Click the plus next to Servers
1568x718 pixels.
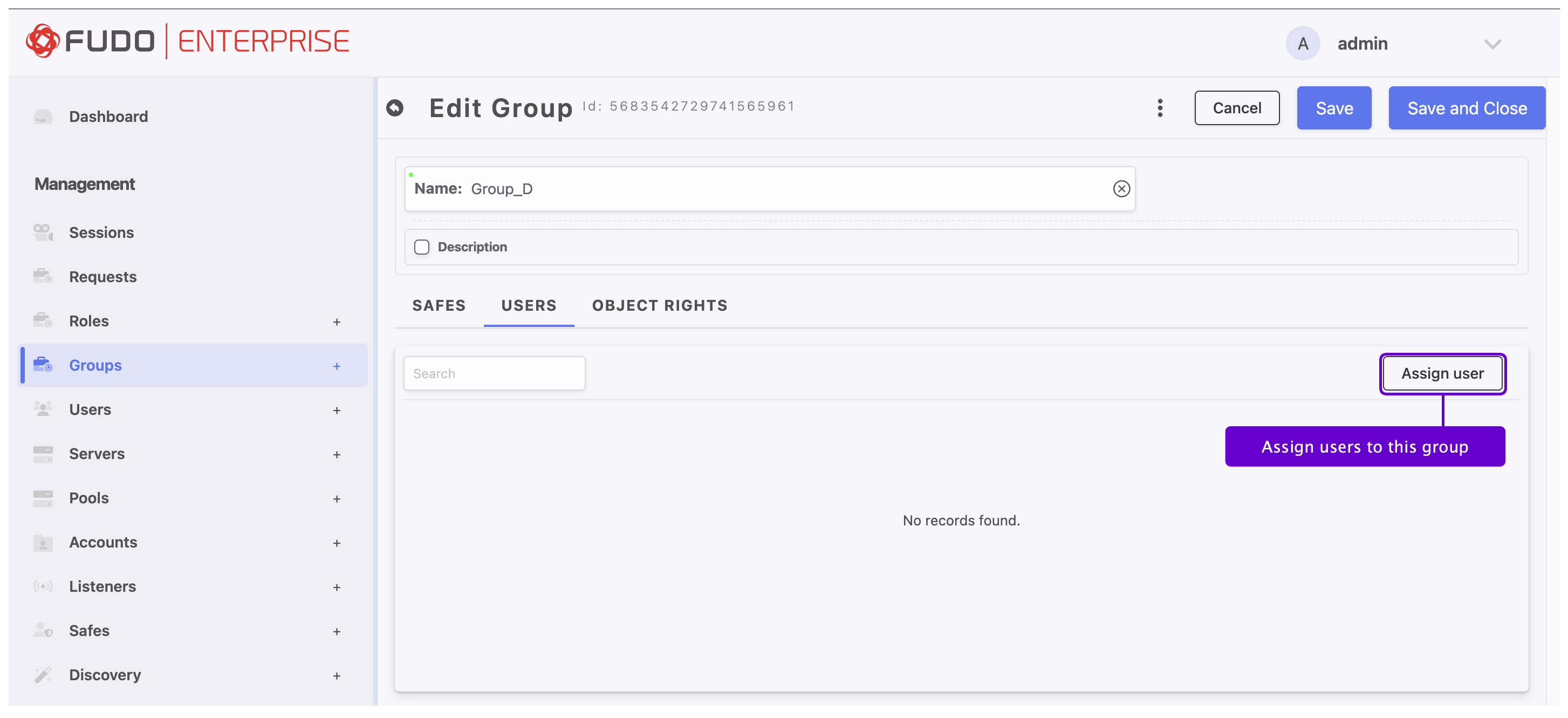337,454
